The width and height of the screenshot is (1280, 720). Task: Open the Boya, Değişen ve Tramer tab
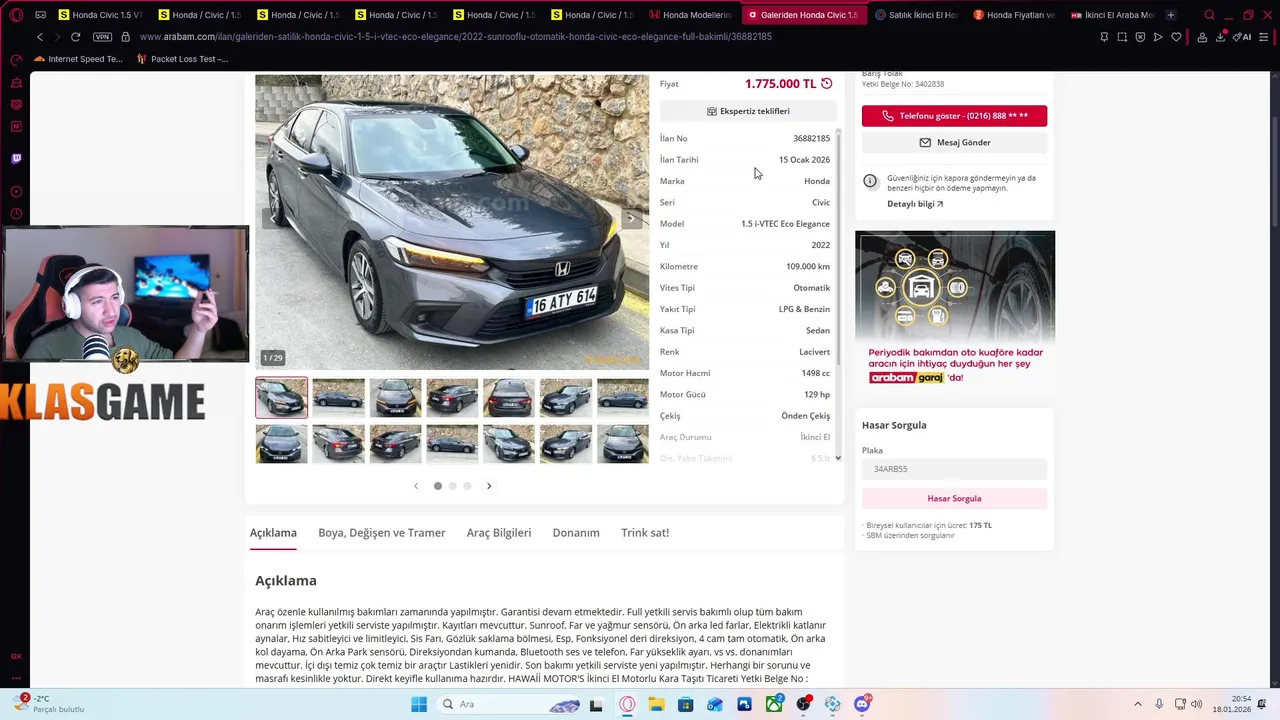coord(381,533)
